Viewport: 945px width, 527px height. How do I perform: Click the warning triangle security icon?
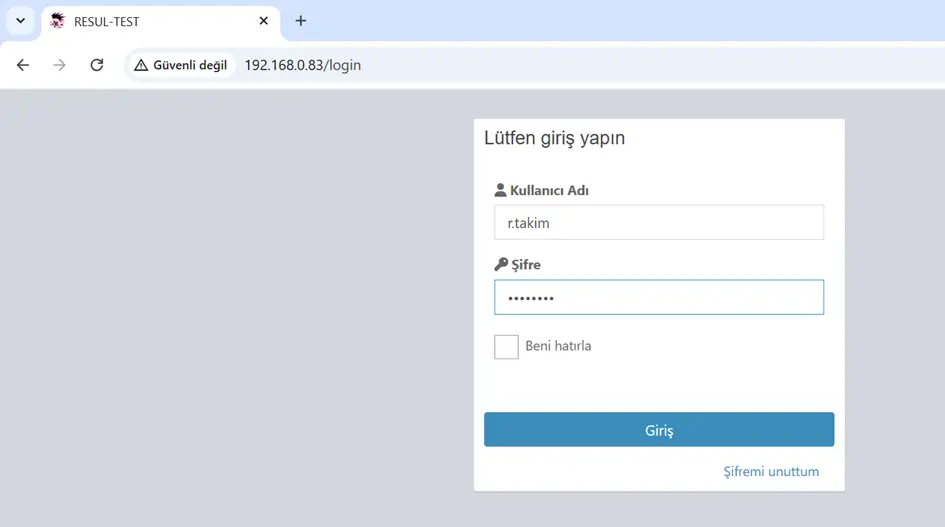(x=141, y=65)
